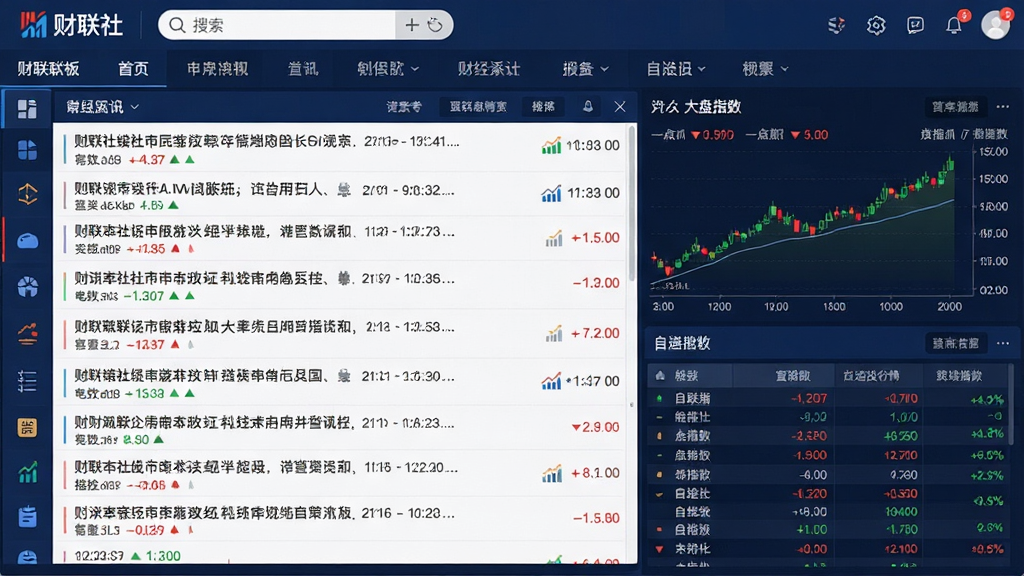This screenshot has height=576, width=1024.
Task: Expand the 报备 navigation dropdown
Action: point(586,69)
